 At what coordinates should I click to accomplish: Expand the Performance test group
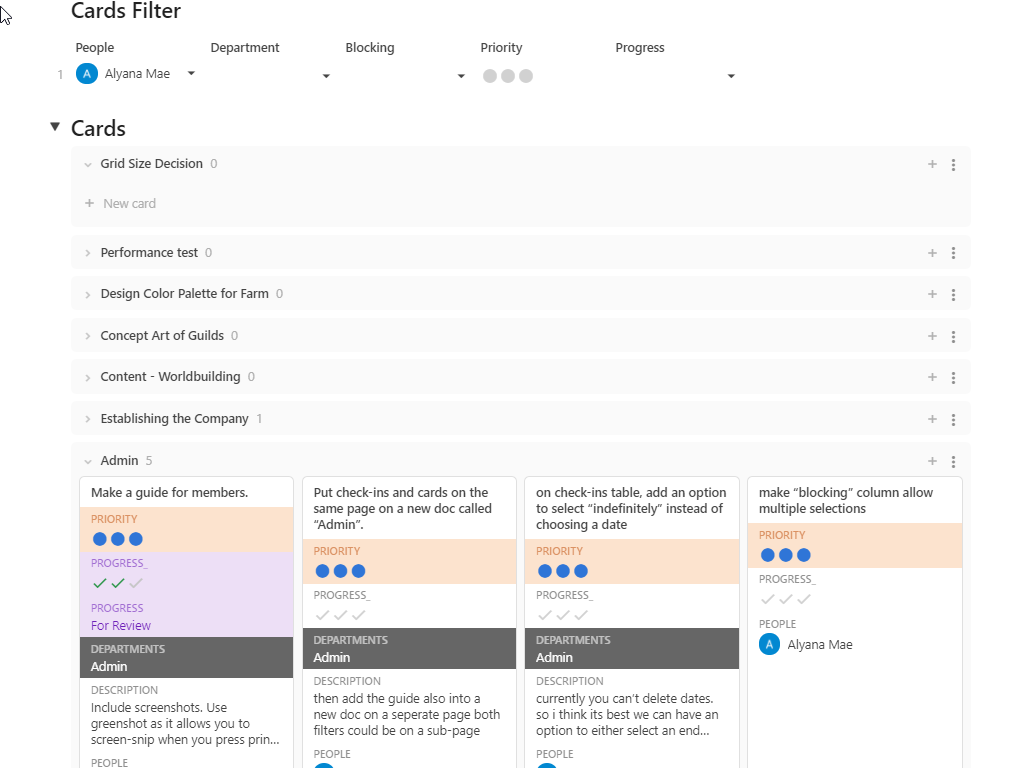88,253
